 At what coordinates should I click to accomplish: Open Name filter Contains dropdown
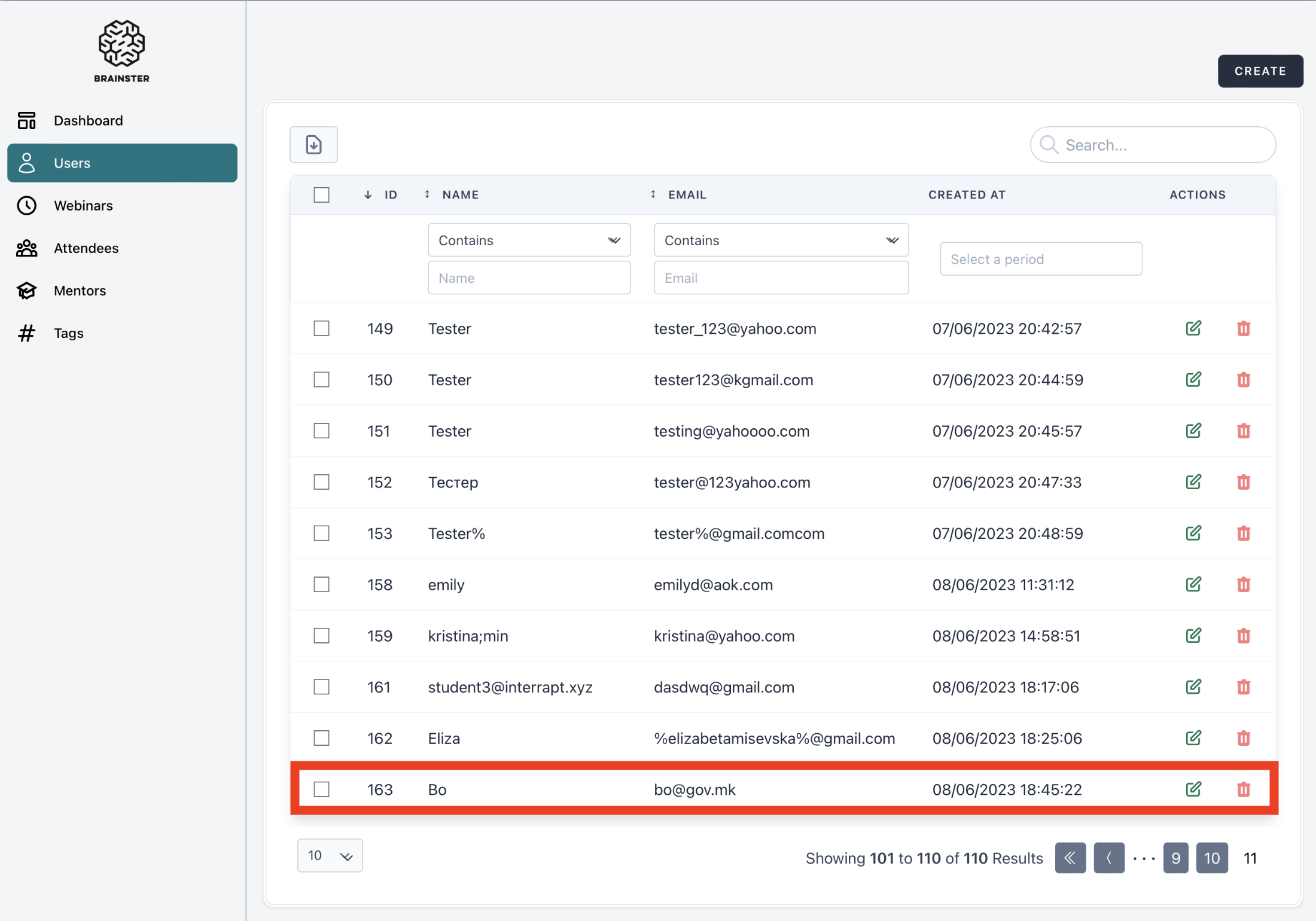click(529, 240)
